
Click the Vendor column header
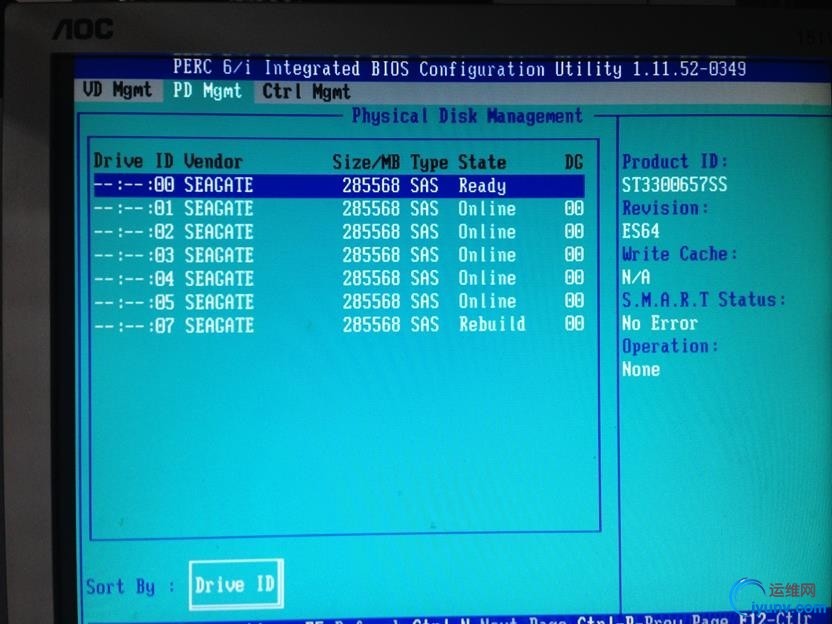coord(213,161)
